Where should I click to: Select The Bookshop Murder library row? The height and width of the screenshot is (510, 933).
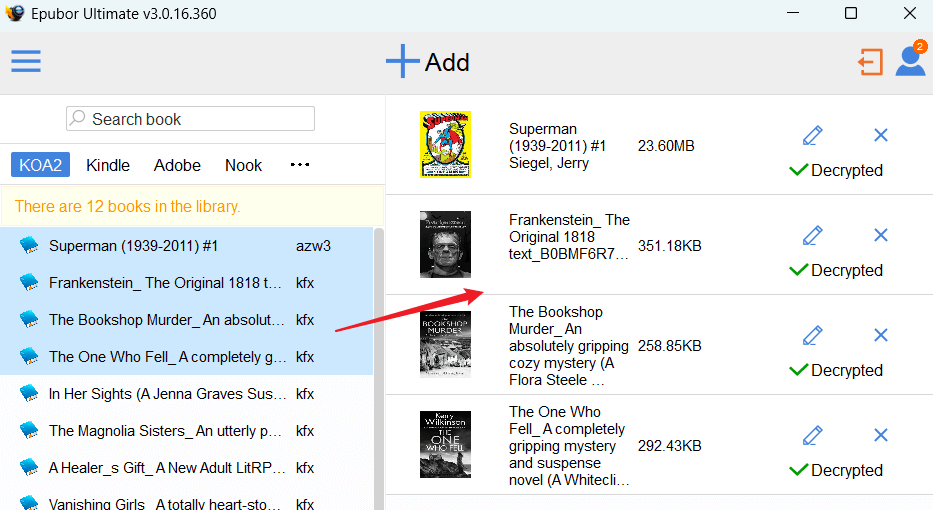(187, 320)
